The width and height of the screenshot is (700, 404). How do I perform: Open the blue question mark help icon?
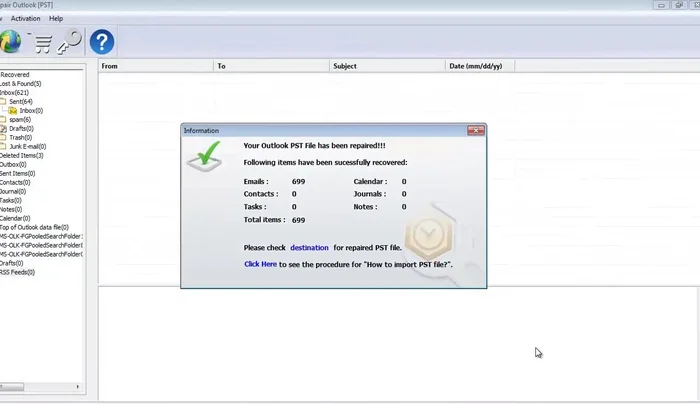[x=102, y=42]
